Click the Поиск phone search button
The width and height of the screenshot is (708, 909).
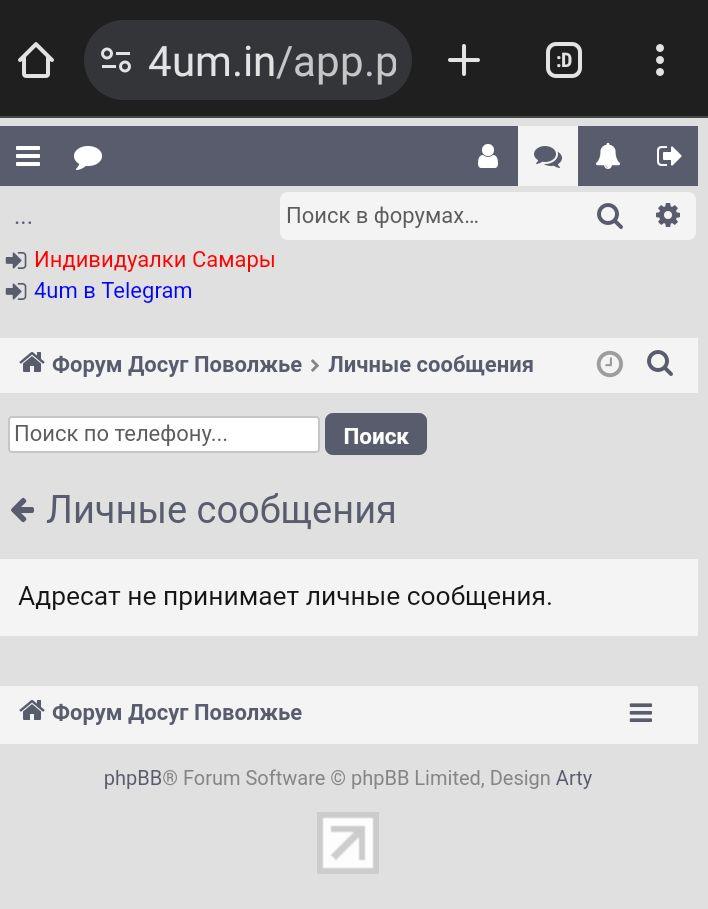(x=375, y=435)
